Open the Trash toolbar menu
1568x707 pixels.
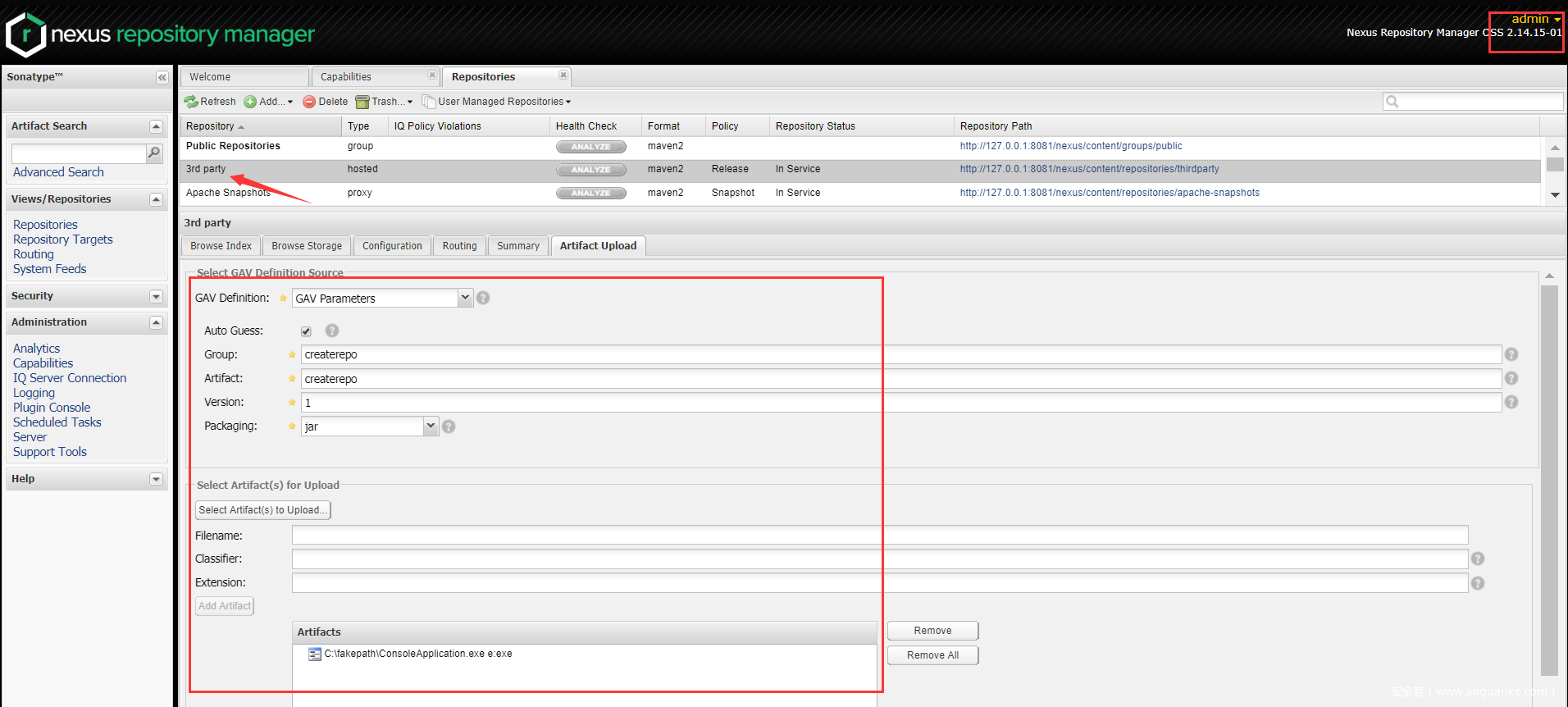tap(384, 102)
